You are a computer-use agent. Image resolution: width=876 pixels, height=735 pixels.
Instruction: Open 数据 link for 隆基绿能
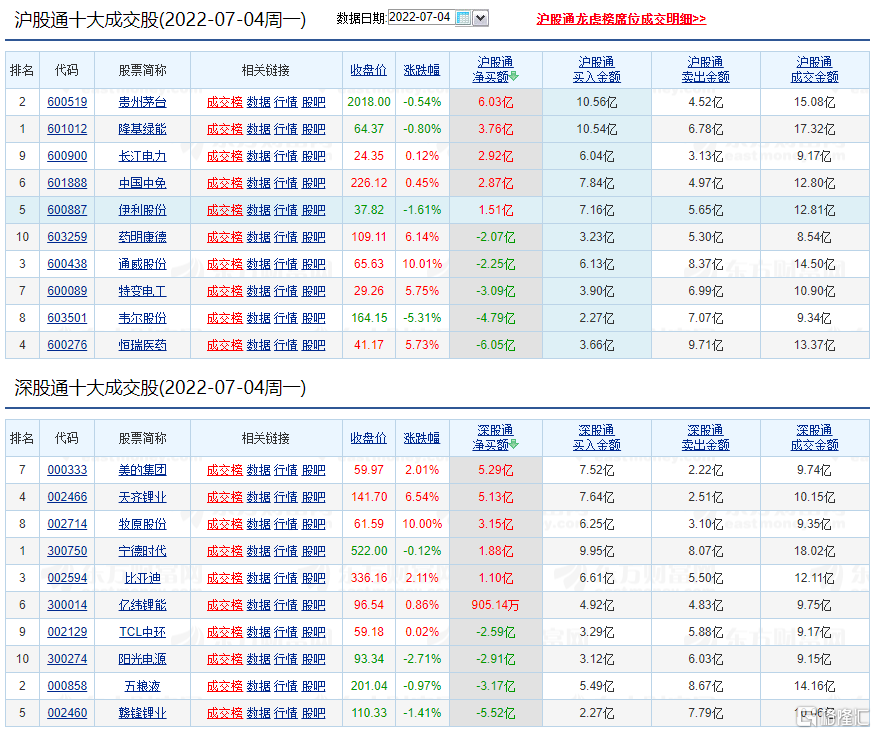pyautogui.click(x=259, y=129)
